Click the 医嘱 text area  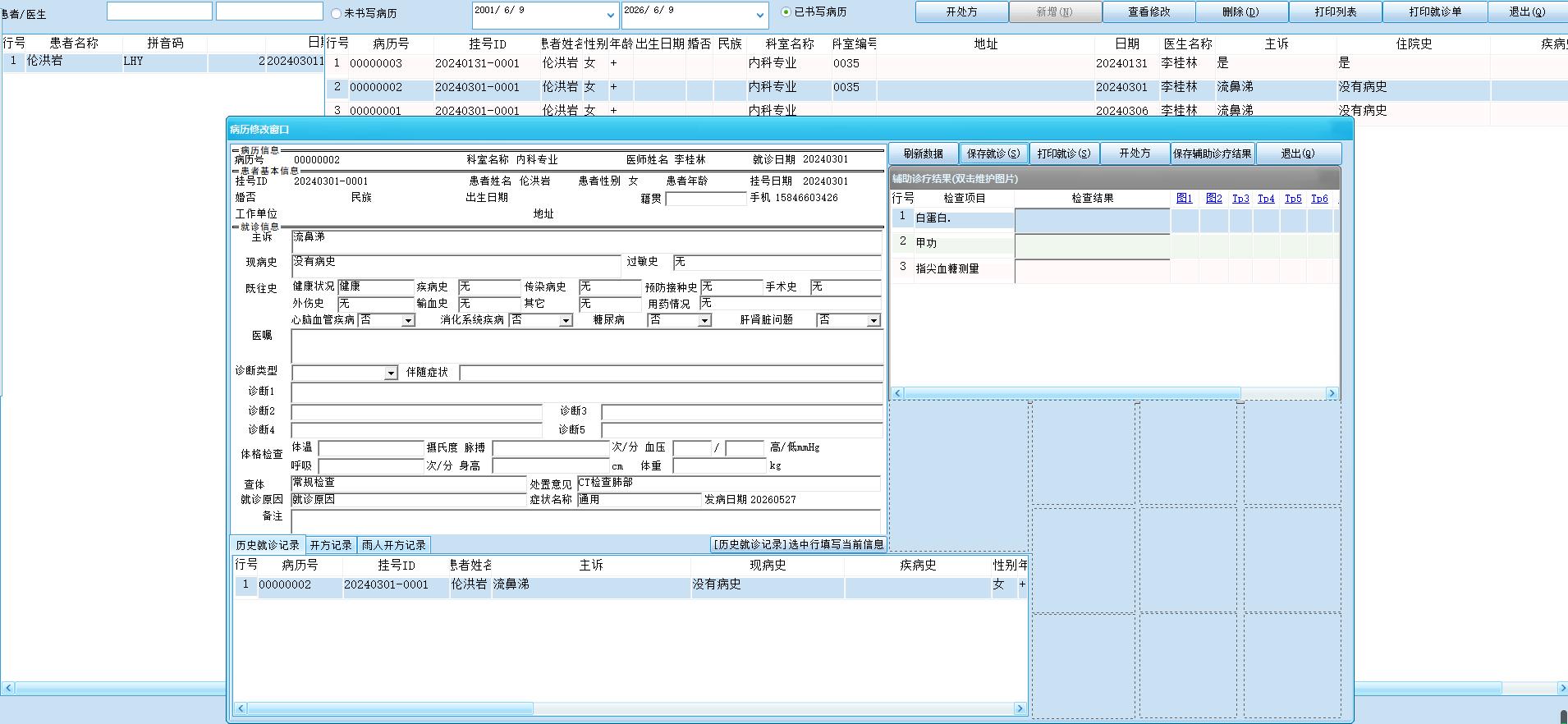[587, 346]
